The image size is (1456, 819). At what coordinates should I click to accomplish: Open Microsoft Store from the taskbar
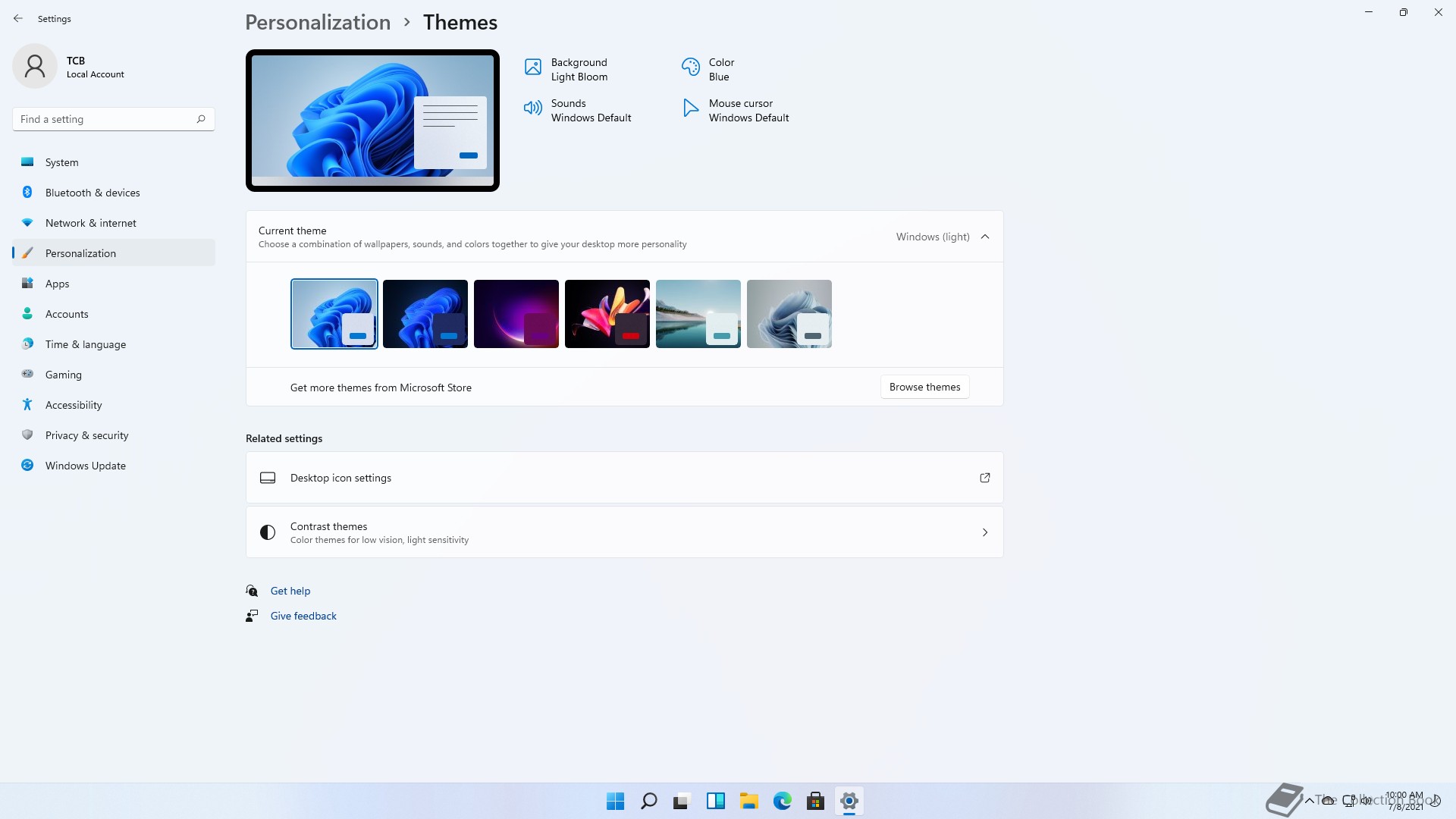pyautogui.click(x=815, y=801)
